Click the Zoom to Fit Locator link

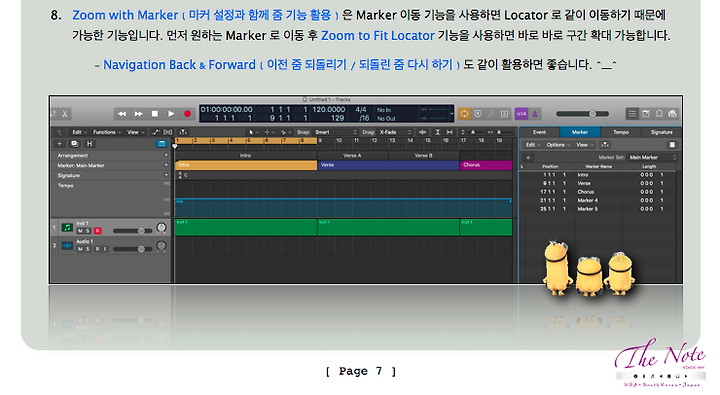point(377,35)
